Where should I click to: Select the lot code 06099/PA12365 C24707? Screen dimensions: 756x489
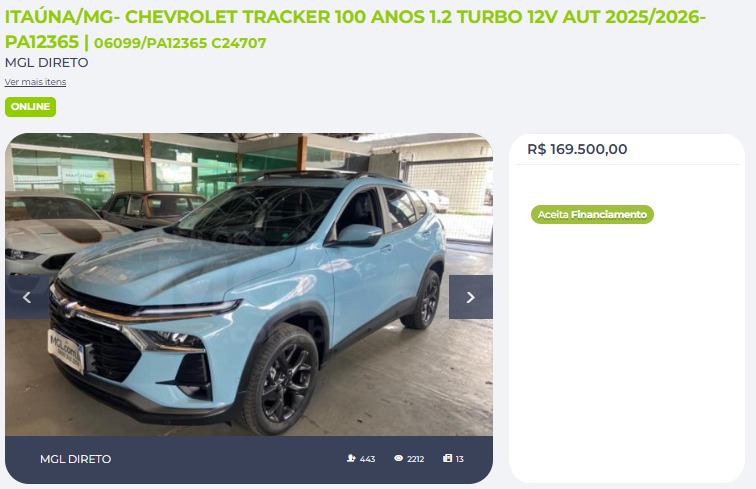[x=180, y=43]
